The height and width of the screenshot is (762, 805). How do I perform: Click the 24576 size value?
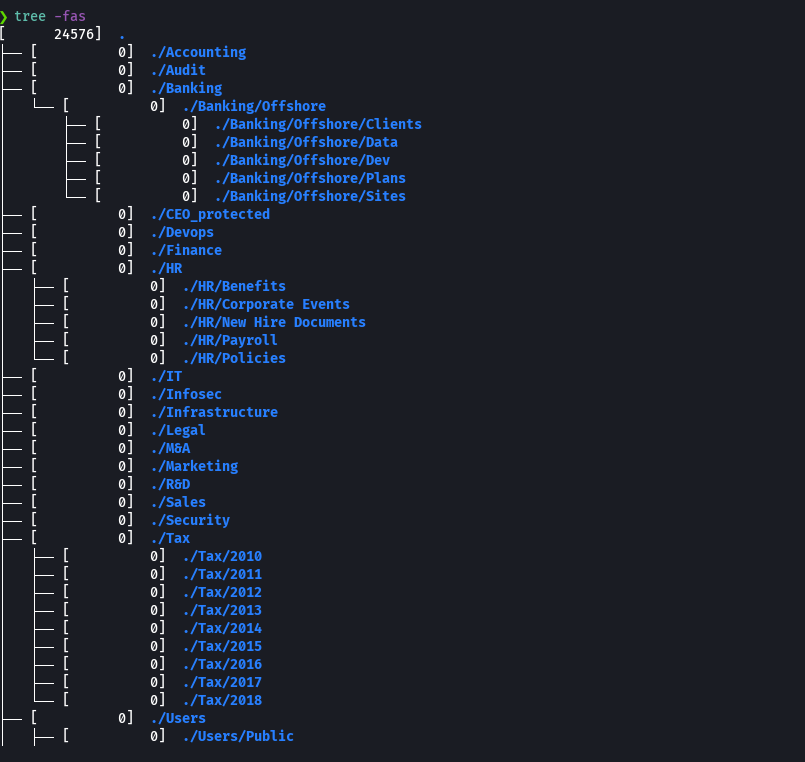(x=74, y=34)
